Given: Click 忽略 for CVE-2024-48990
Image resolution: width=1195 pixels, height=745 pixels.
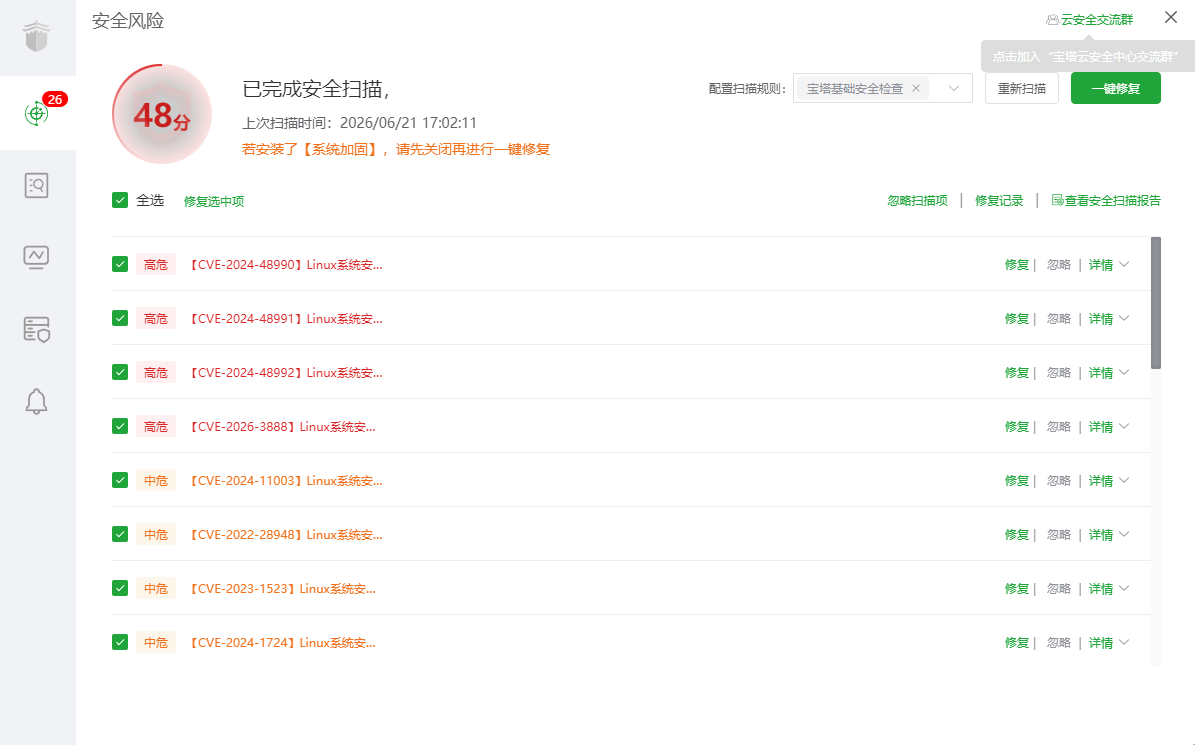Looking at the screenshot, I should click(x=1059, y=264).
